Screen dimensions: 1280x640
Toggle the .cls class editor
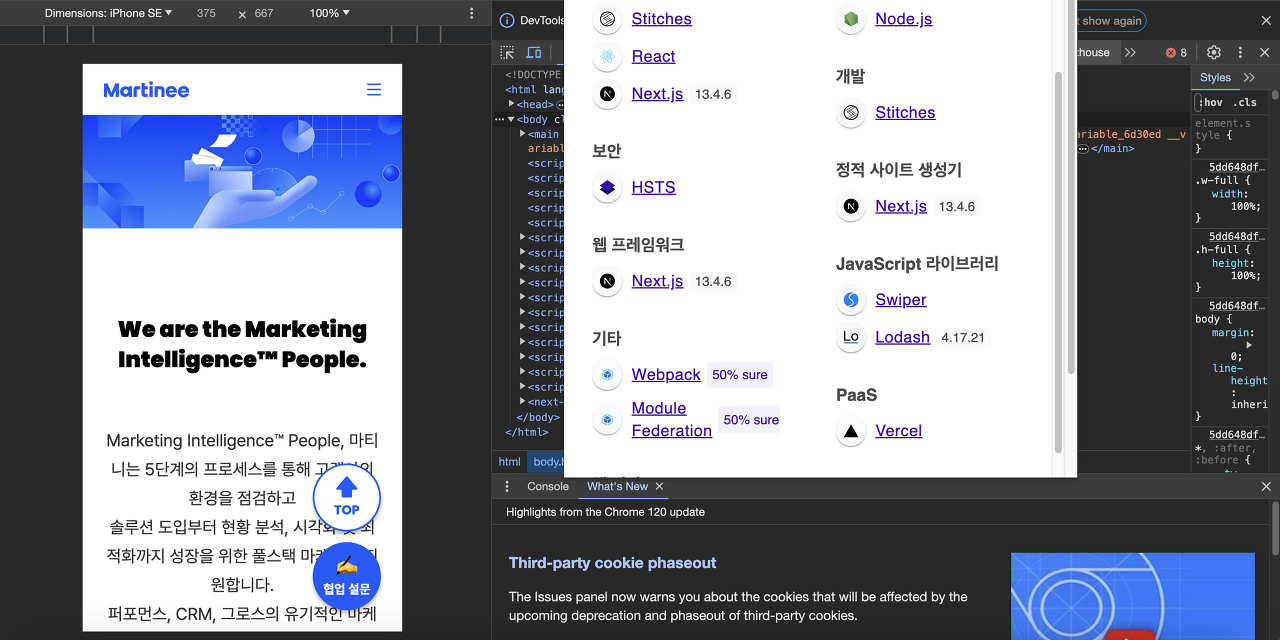point(1245,102)
